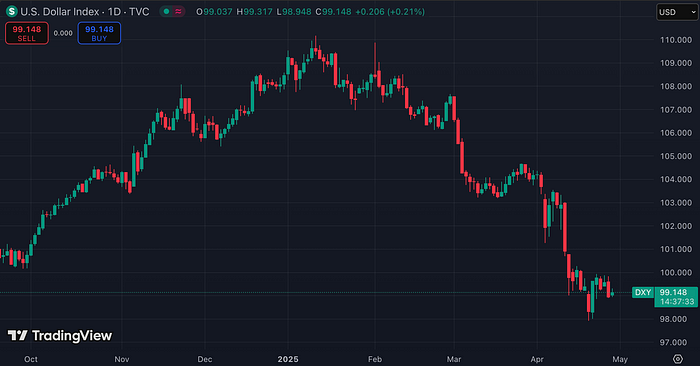Click the open value O99.037

coord(214,12)
